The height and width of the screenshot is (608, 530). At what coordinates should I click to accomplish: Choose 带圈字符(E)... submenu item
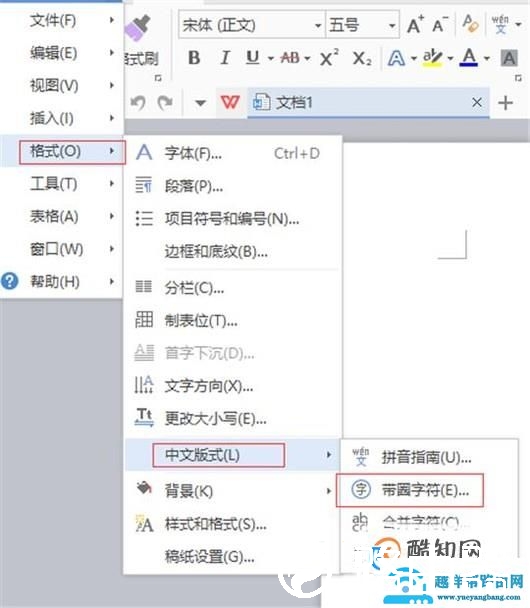[429, 490]
